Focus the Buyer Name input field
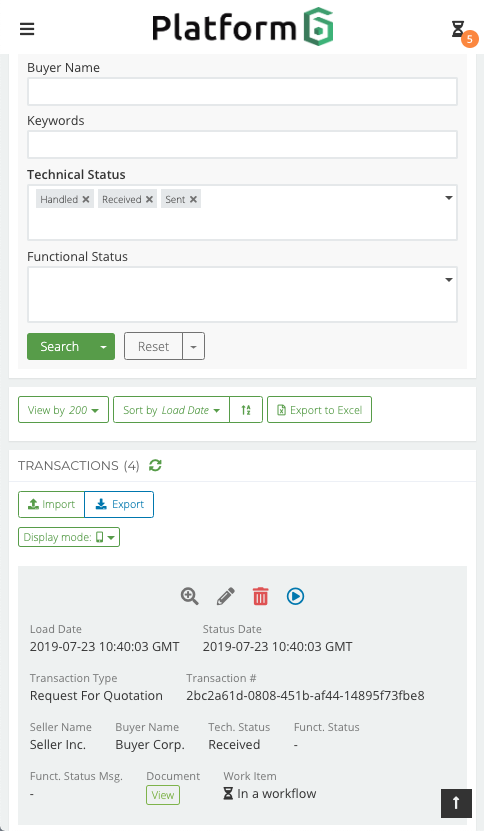The width and height of the screenshot is (484, 831). [242, 92]
